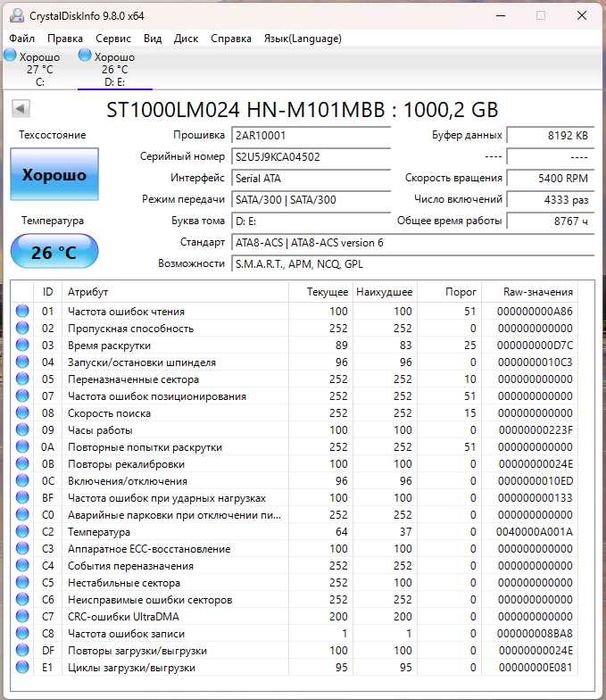Select the Включения/отключения attribute text
This screenshot has width=606, height=700.
pyautogui.click(x=127, y=481)
